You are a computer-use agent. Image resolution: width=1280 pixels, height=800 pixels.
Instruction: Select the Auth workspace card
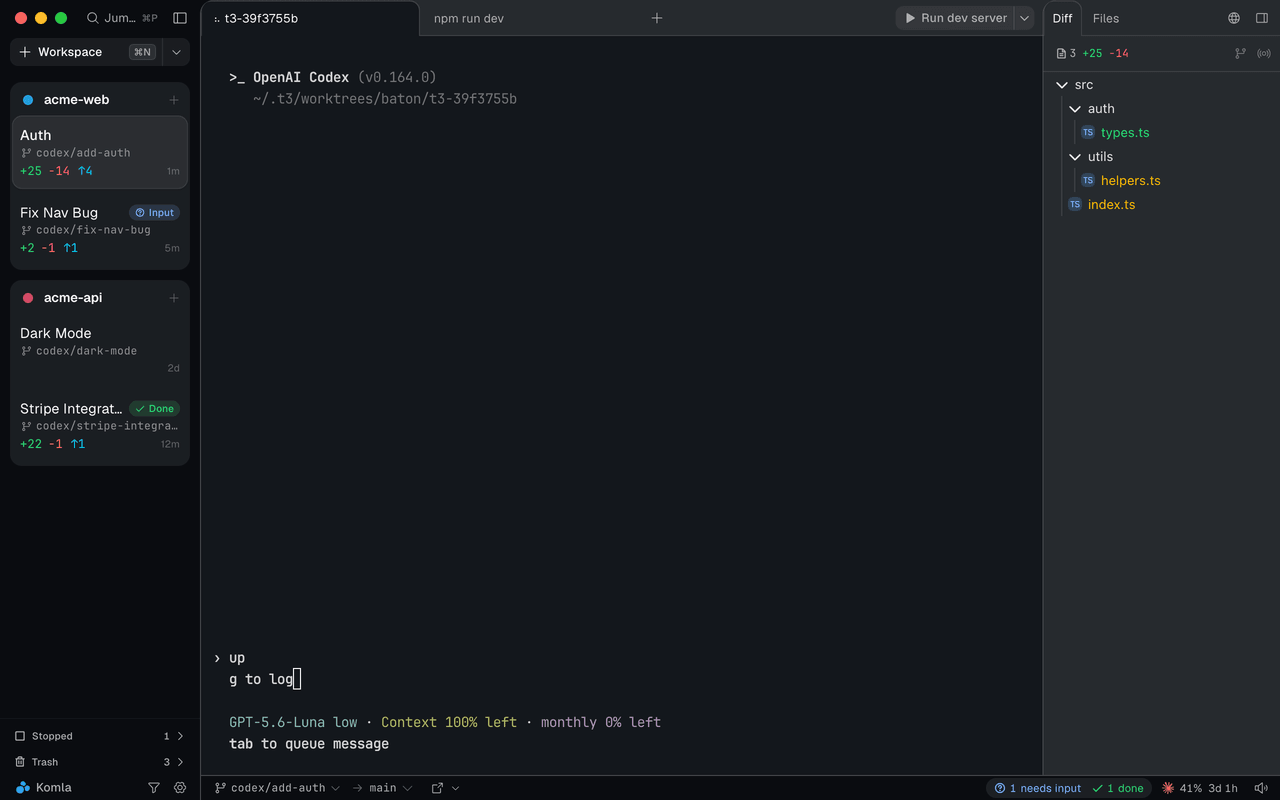[x=100, y=152]
